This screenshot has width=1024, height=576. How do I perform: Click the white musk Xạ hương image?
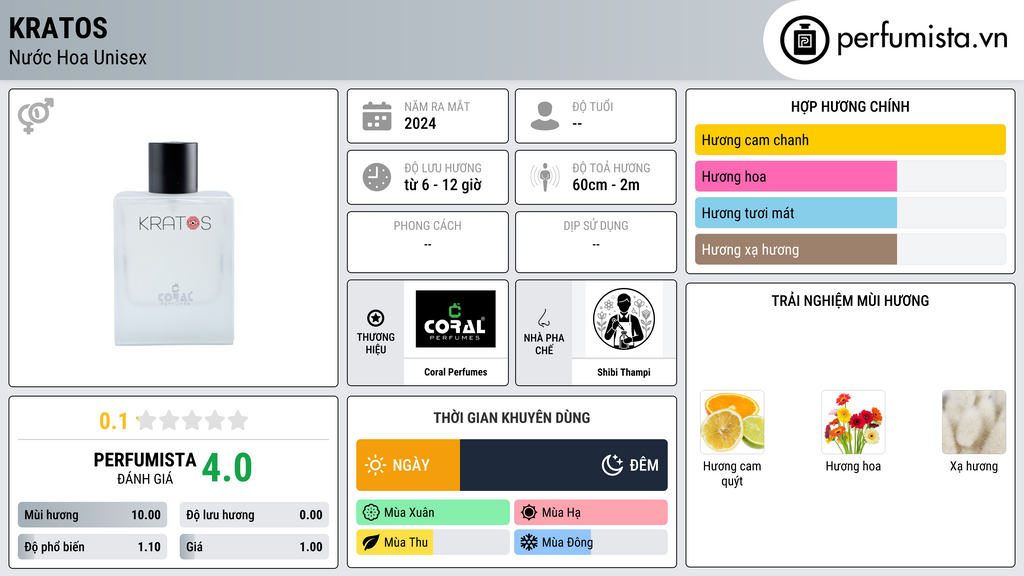pyautogui.click(x=974, y=422)
